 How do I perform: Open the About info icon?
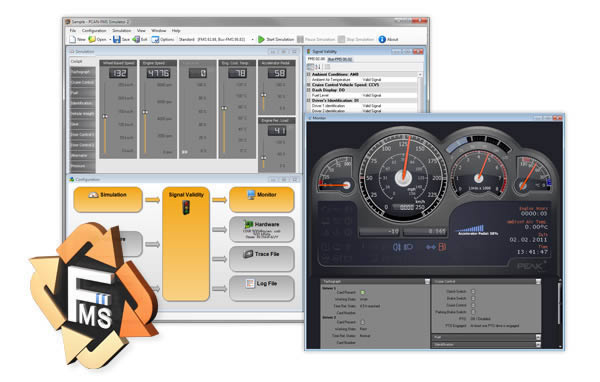[382, 39]
